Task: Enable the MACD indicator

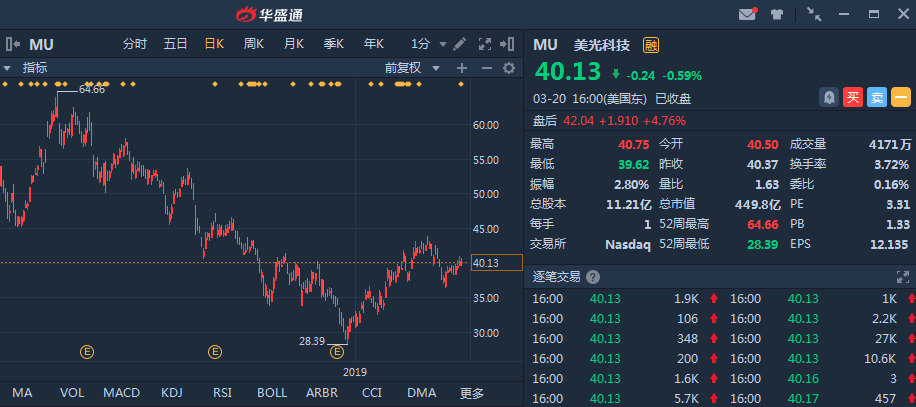Action: click(122, 393)
